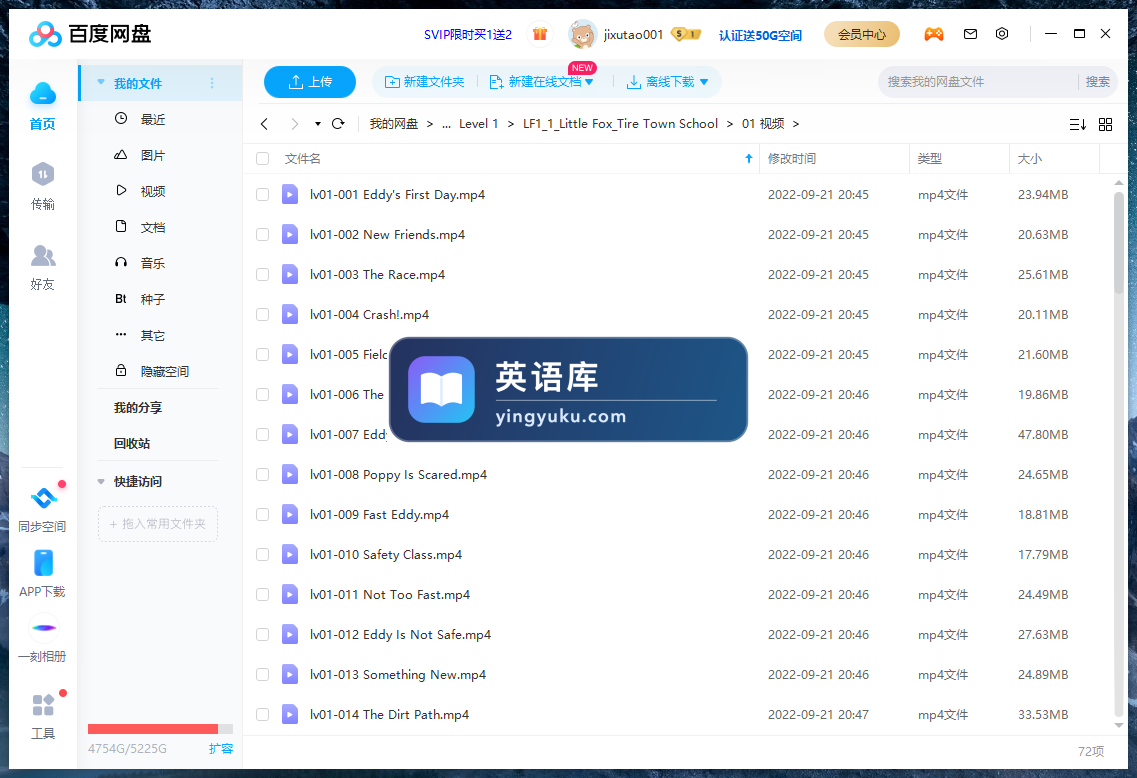1137x778 pixels.
Task: Check the box for lv01-008 Poppy Is Scared
Action: pos(262,475)
